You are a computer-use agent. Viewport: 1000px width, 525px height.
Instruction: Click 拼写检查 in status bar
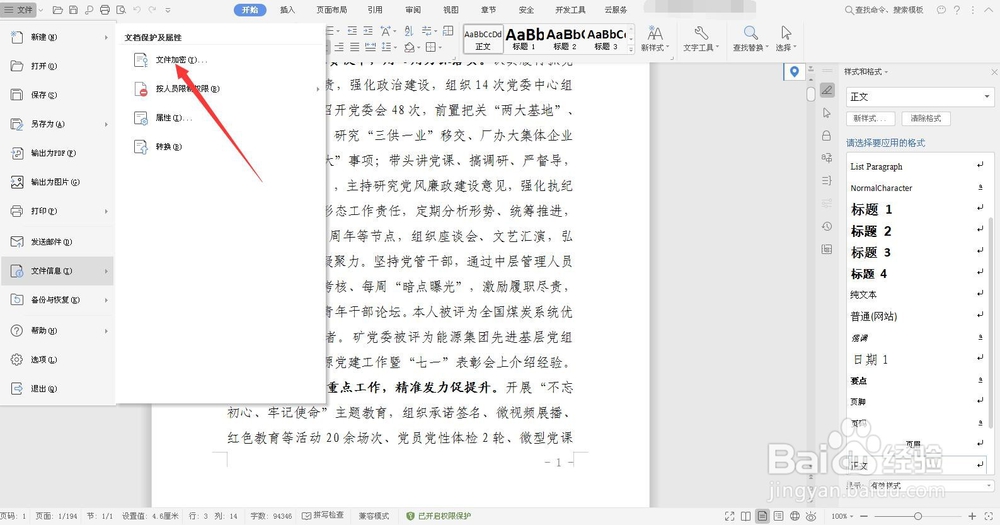[323, 515]
